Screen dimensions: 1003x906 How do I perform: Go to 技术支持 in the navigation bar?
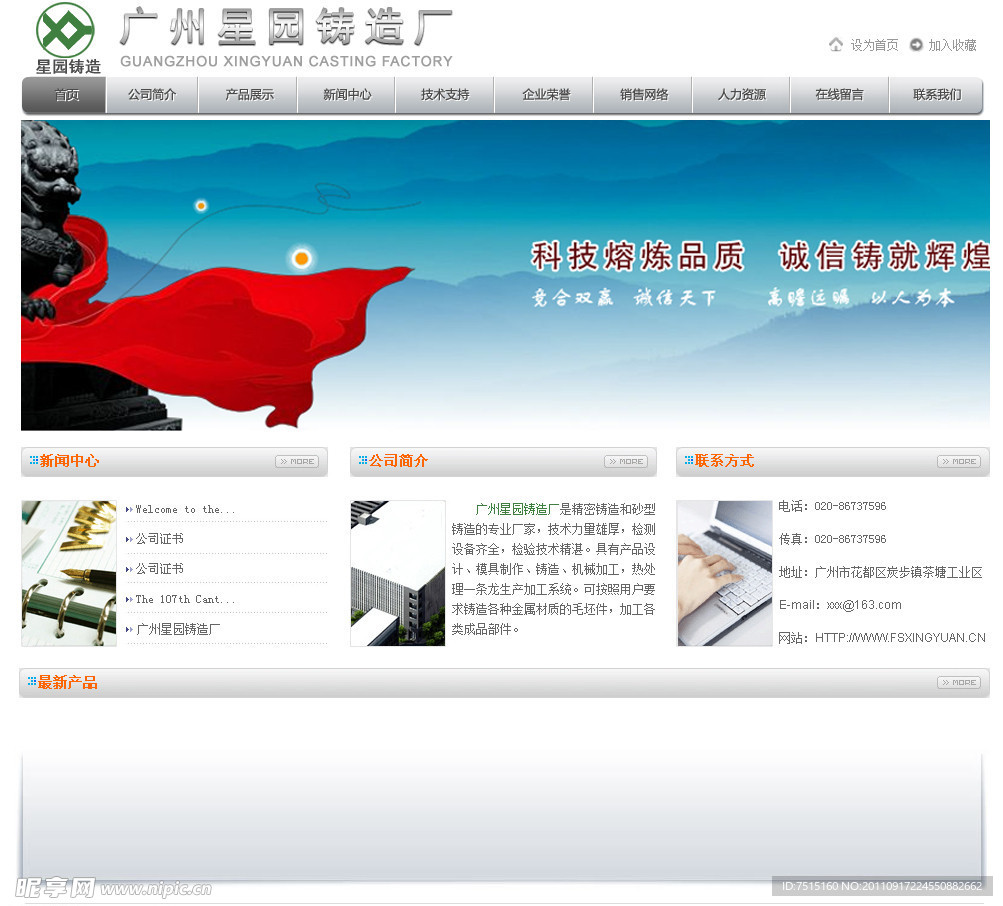tap(445, 95)
